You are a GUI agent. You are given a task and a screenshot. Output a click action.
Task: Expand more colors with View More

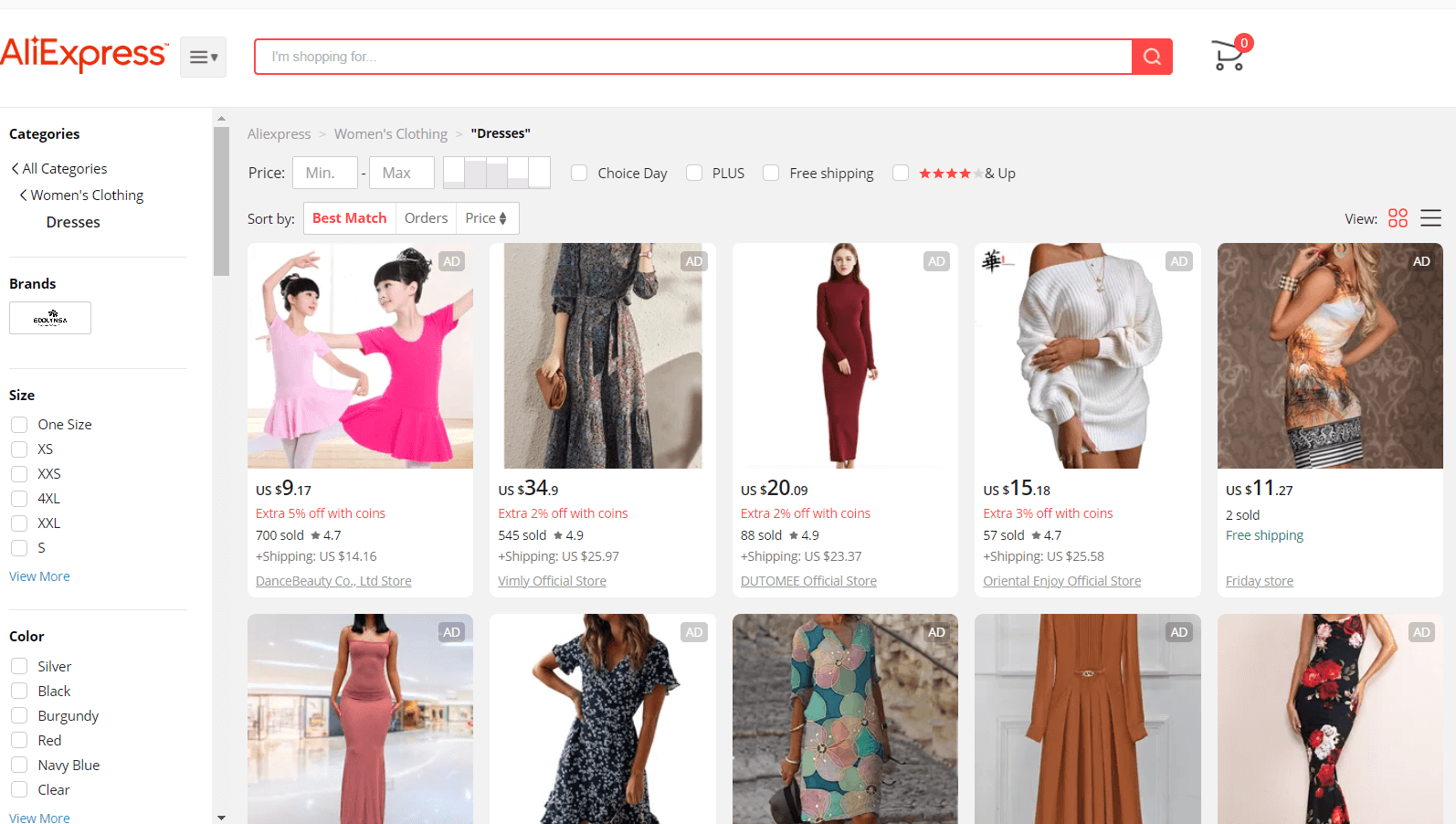pyautogui.click(x=39, y=818)
